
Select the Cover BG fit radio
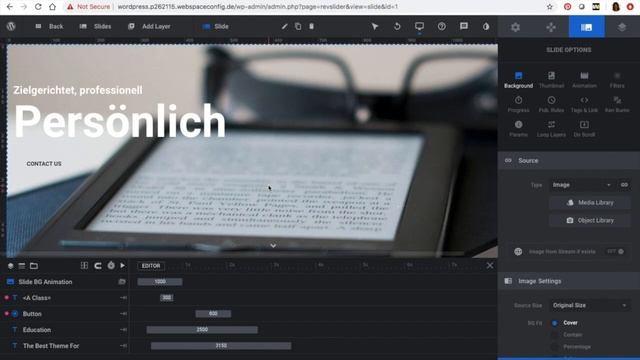click(x=555, y=323)
